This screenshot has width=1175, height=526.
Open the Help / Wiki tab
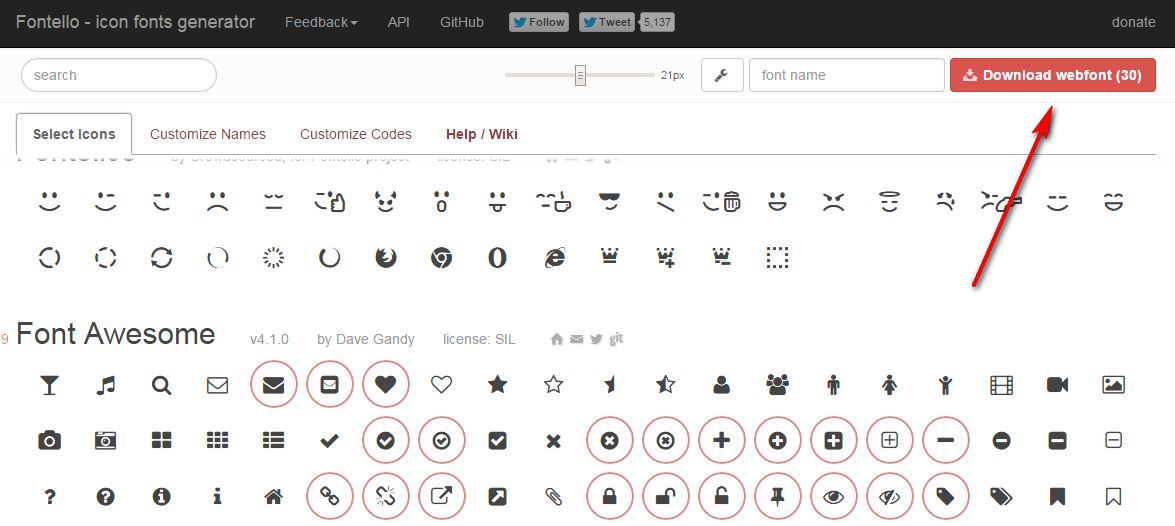(482, 134)
